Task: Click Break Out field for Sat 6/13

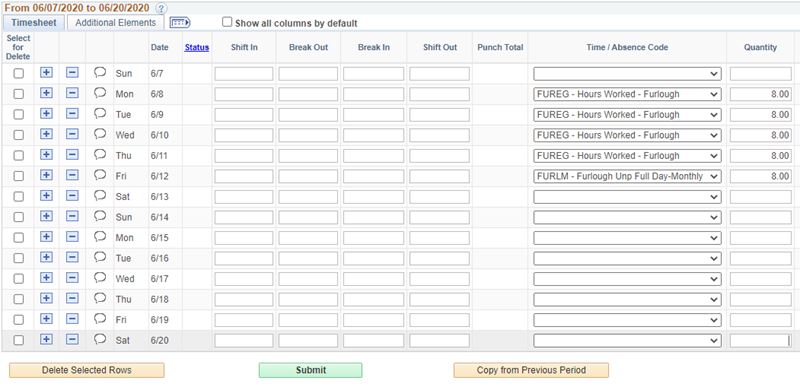Action: pos(308,197)
